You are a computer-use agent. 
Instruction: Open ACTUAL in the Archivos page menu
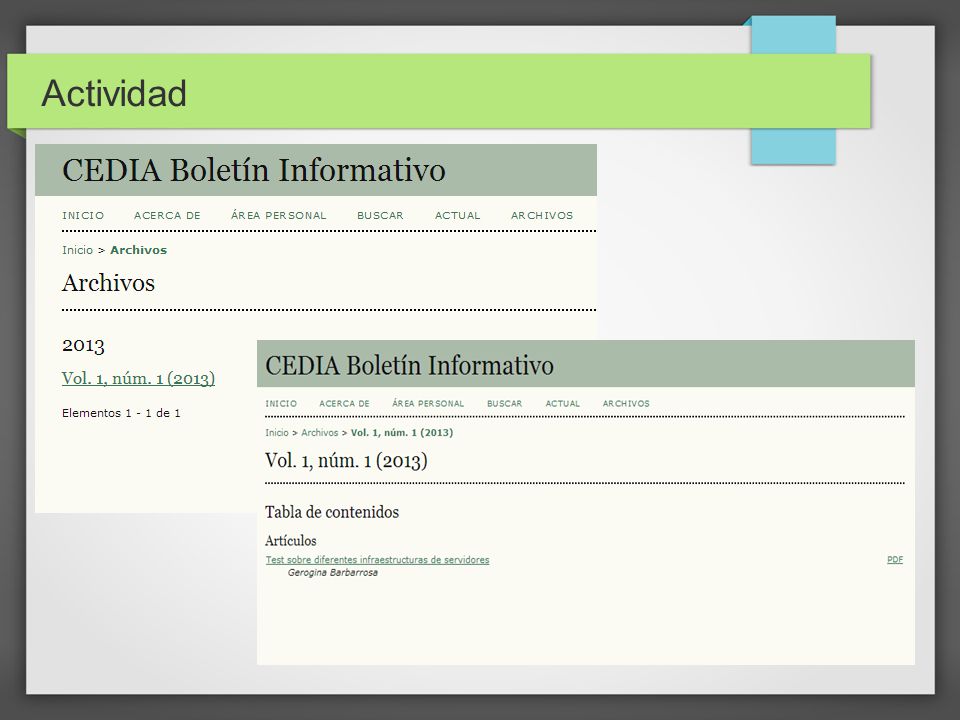click(457, 216)
